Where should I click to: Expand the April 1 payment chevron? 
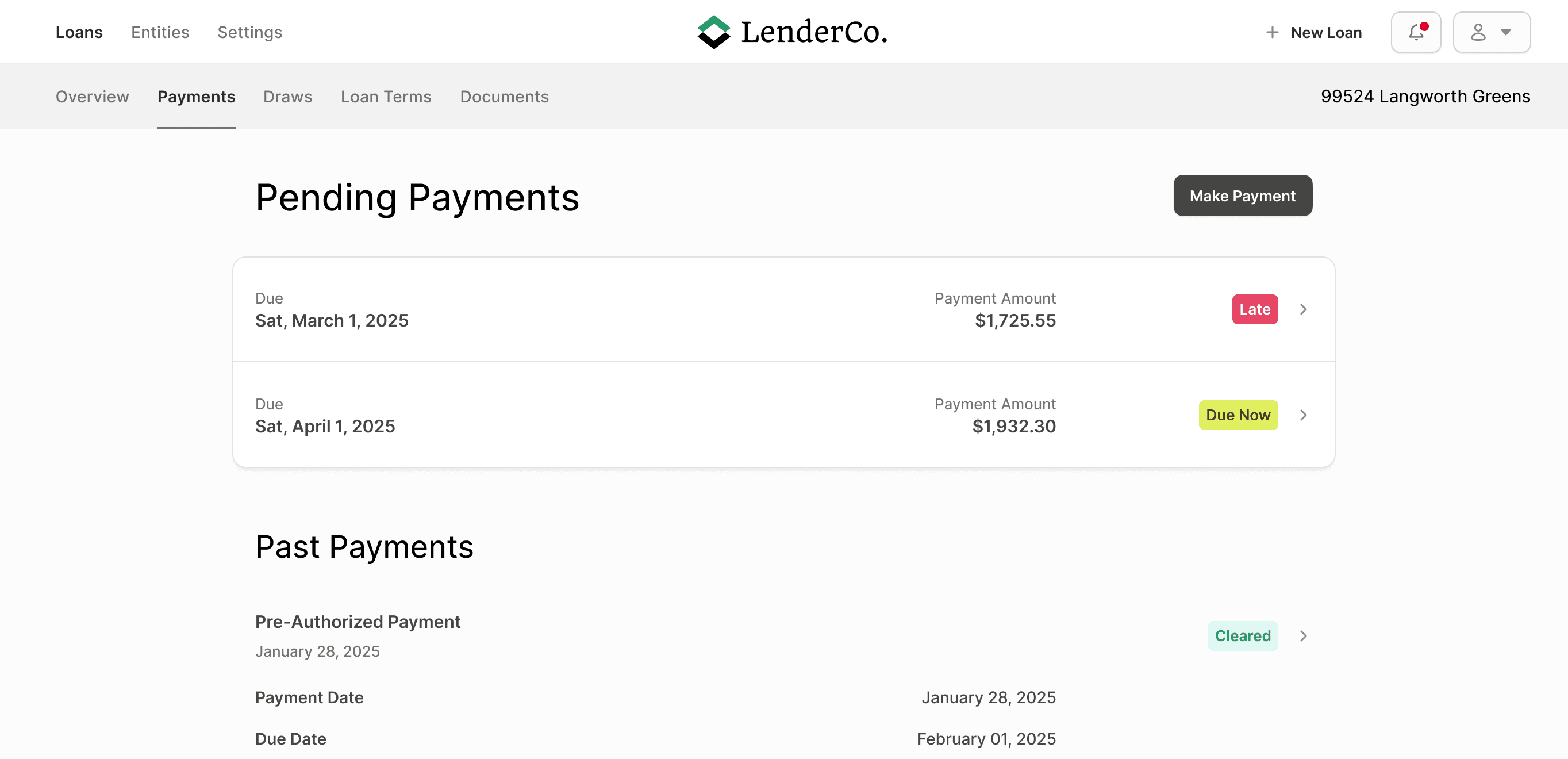tap(1303, 415)
